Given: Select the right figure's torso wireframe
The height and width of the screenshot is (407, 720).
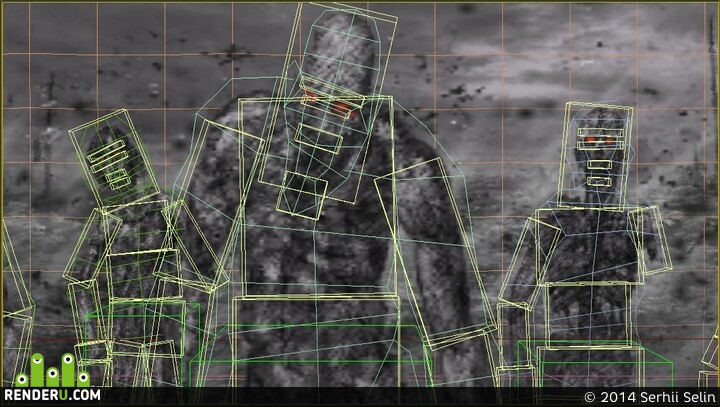Looking at the screenshot, I should click(589, 247).
